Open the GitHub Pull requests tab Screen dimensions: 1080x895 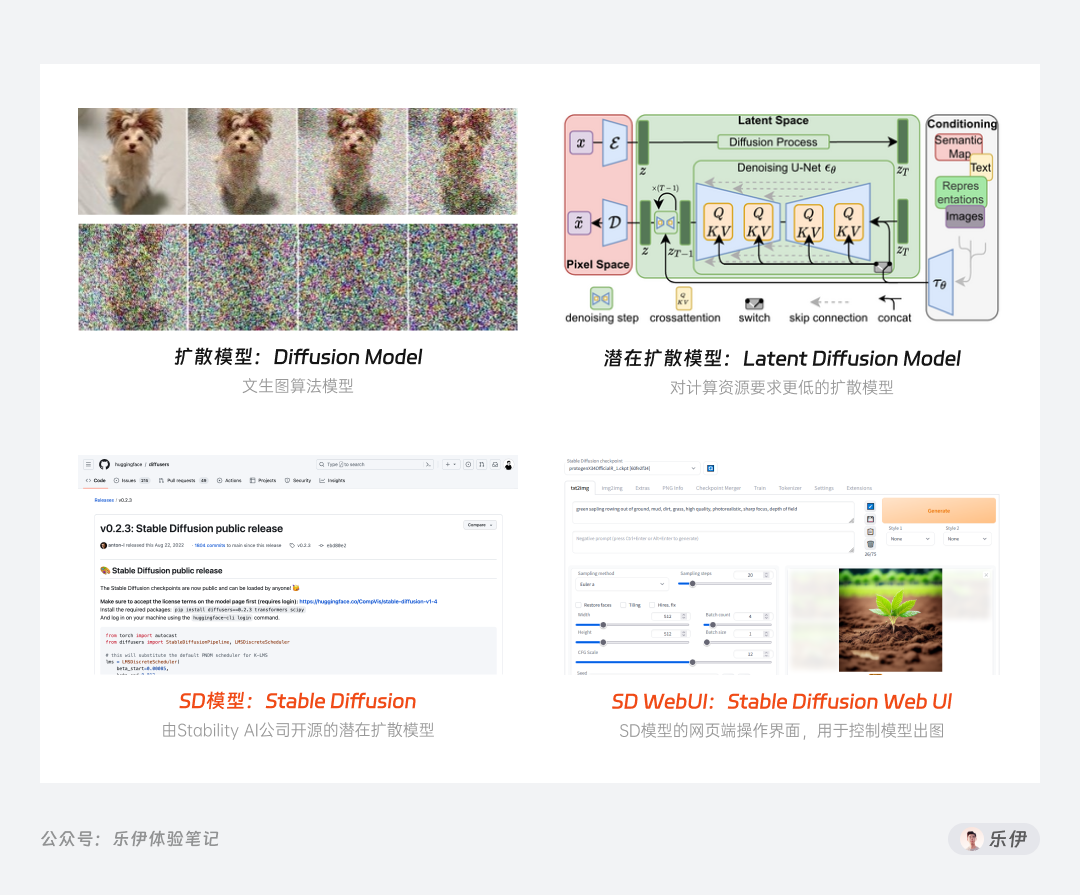click(180, 479)
